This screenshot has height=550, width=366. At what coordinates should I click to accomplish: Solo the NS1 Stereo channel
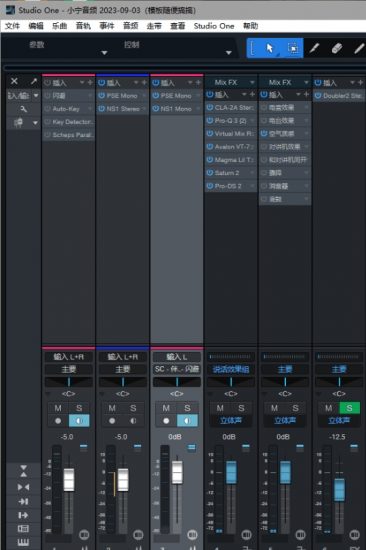(133, 408)
